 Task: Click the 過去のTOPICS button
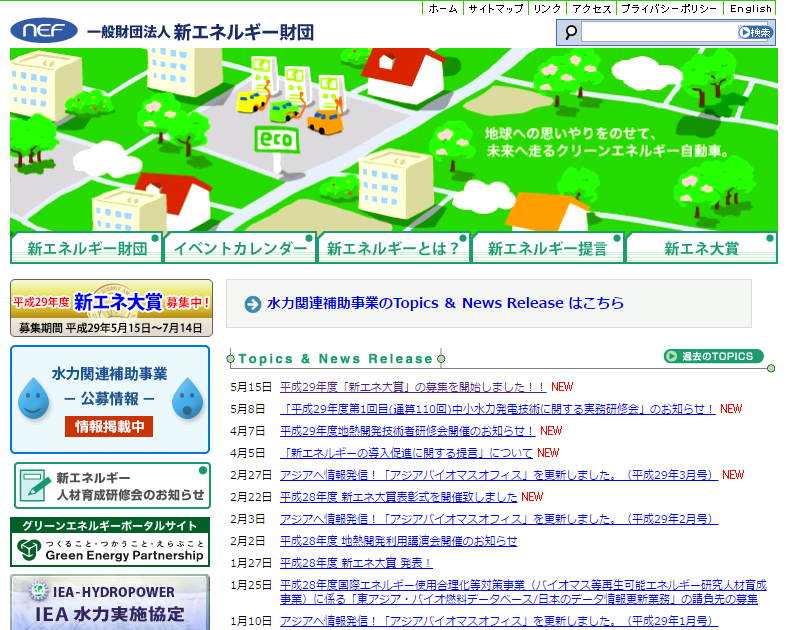pyautogui.click(x=713, y=356)
